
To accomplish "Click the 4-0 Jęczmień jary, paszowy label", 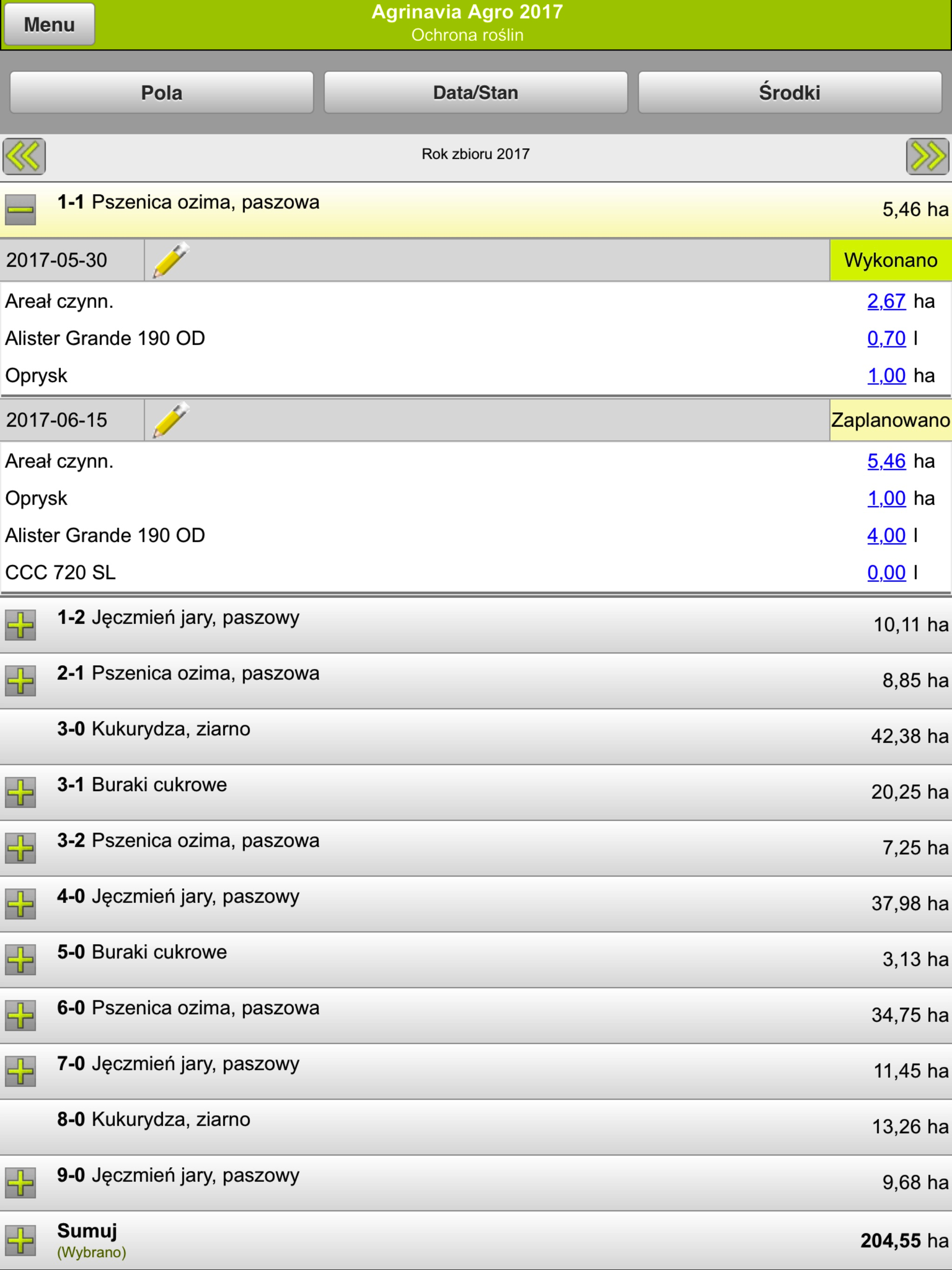I will pos(178,896).
